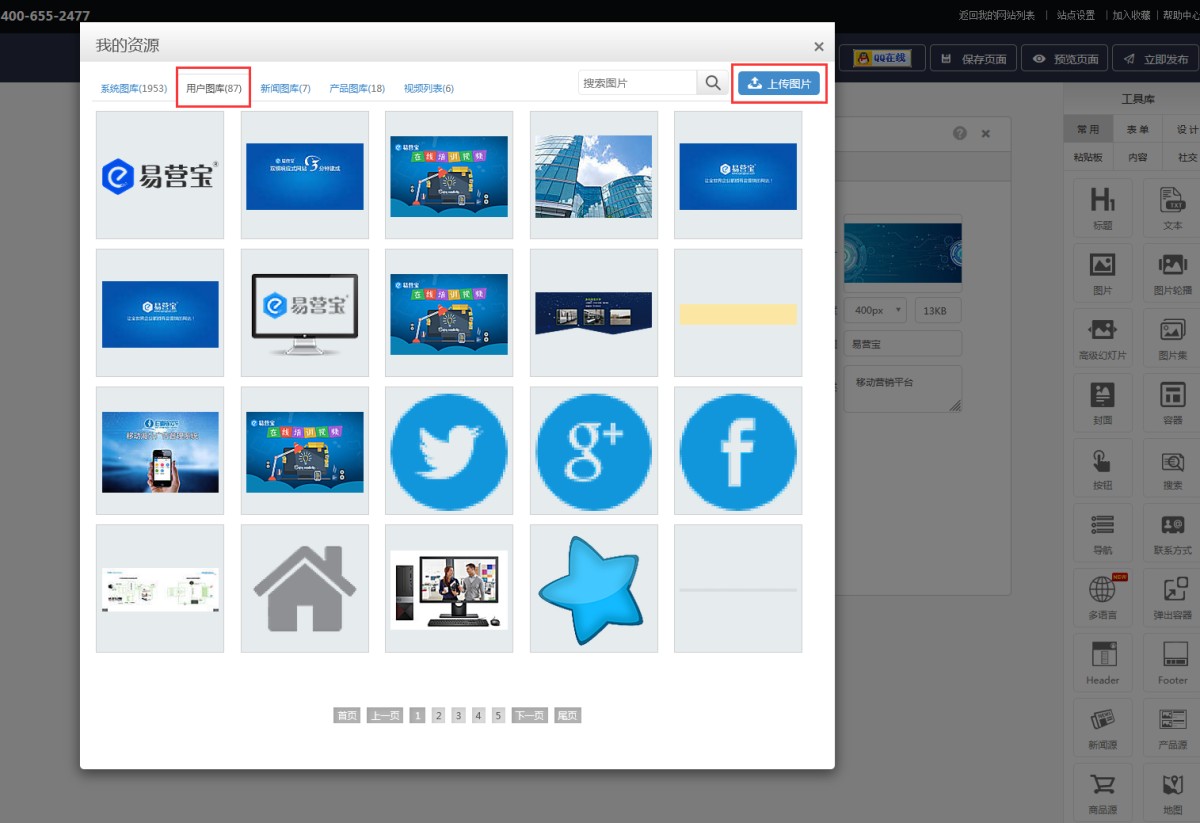Focus the 搜索图片 search field

(x=637, y=83)
